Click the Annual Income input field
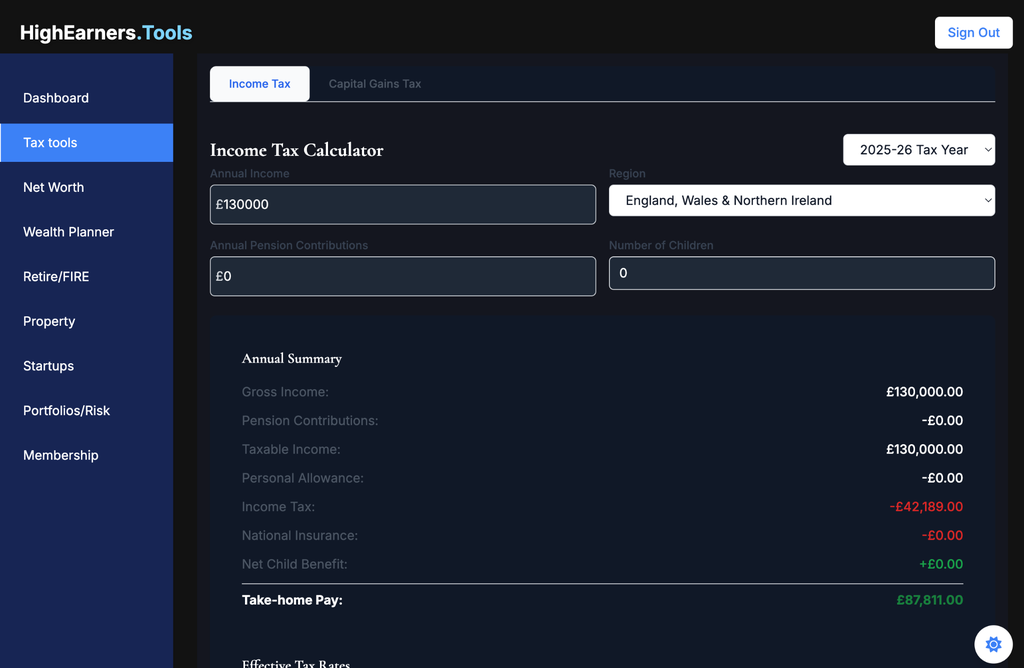This screenshot has width=1024, height=668. click(x=402, y=205)
